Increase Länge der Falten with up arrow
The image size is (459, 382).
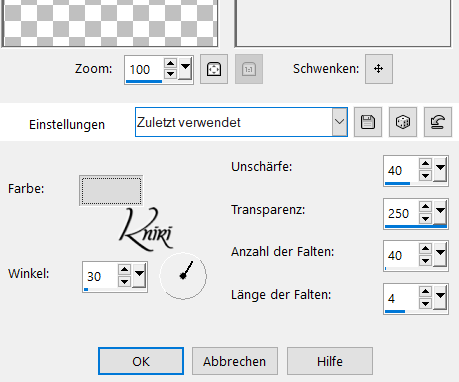426,292
